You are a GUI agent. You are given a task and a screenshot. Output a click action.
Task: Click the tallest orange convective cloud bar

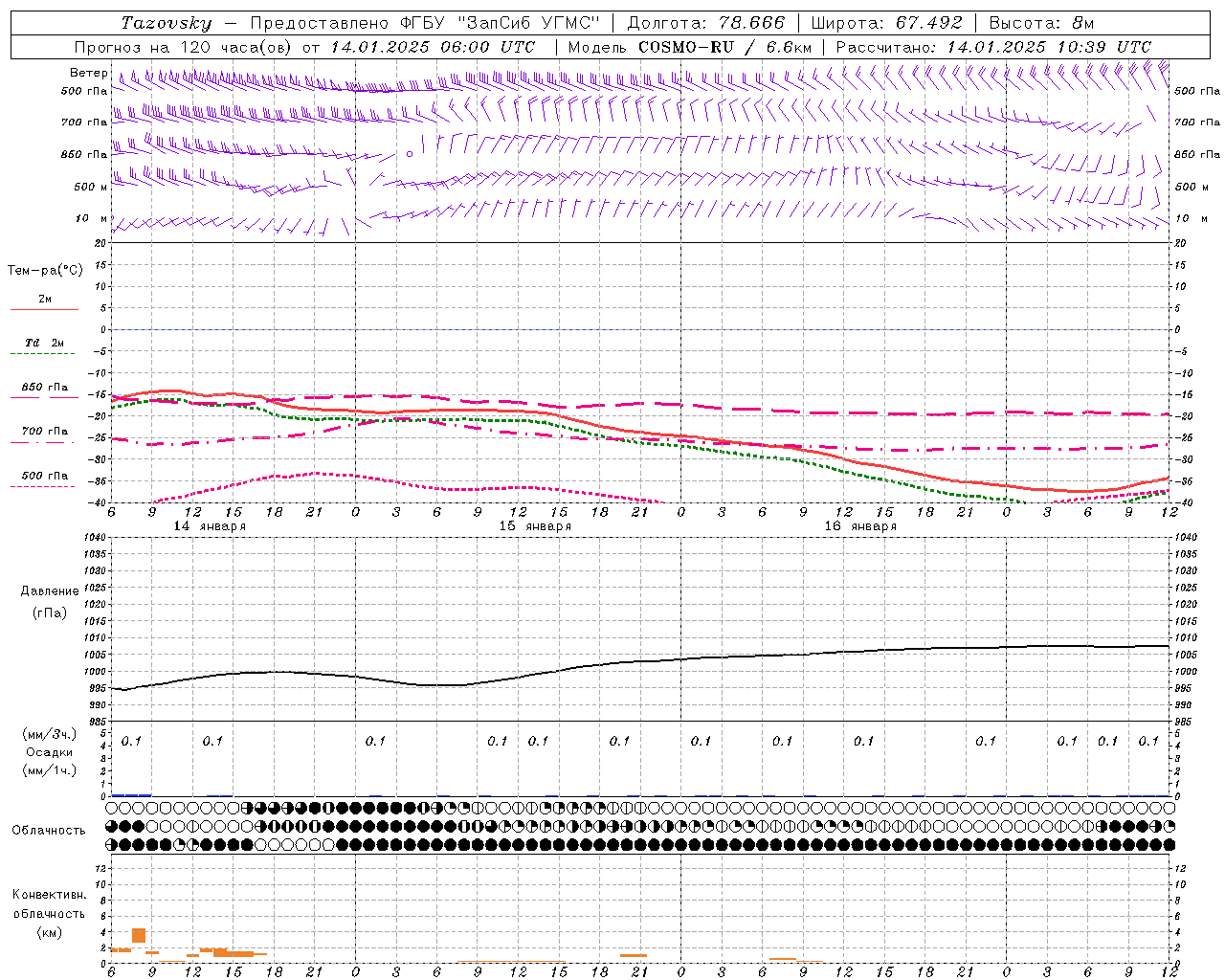139,935
